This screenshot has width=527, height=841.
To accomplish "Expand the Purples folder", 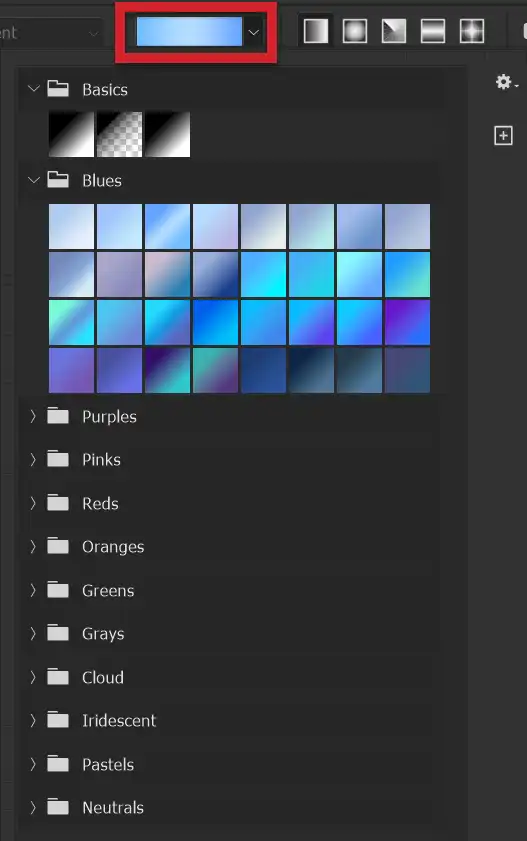I will click(x=33, y=416).
